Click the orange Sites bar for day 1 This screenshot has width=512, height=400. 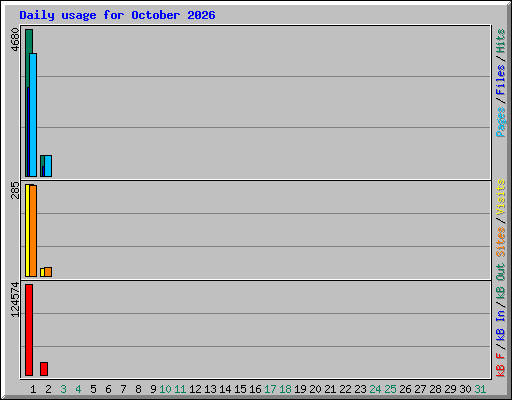click(x=33, y=231)
